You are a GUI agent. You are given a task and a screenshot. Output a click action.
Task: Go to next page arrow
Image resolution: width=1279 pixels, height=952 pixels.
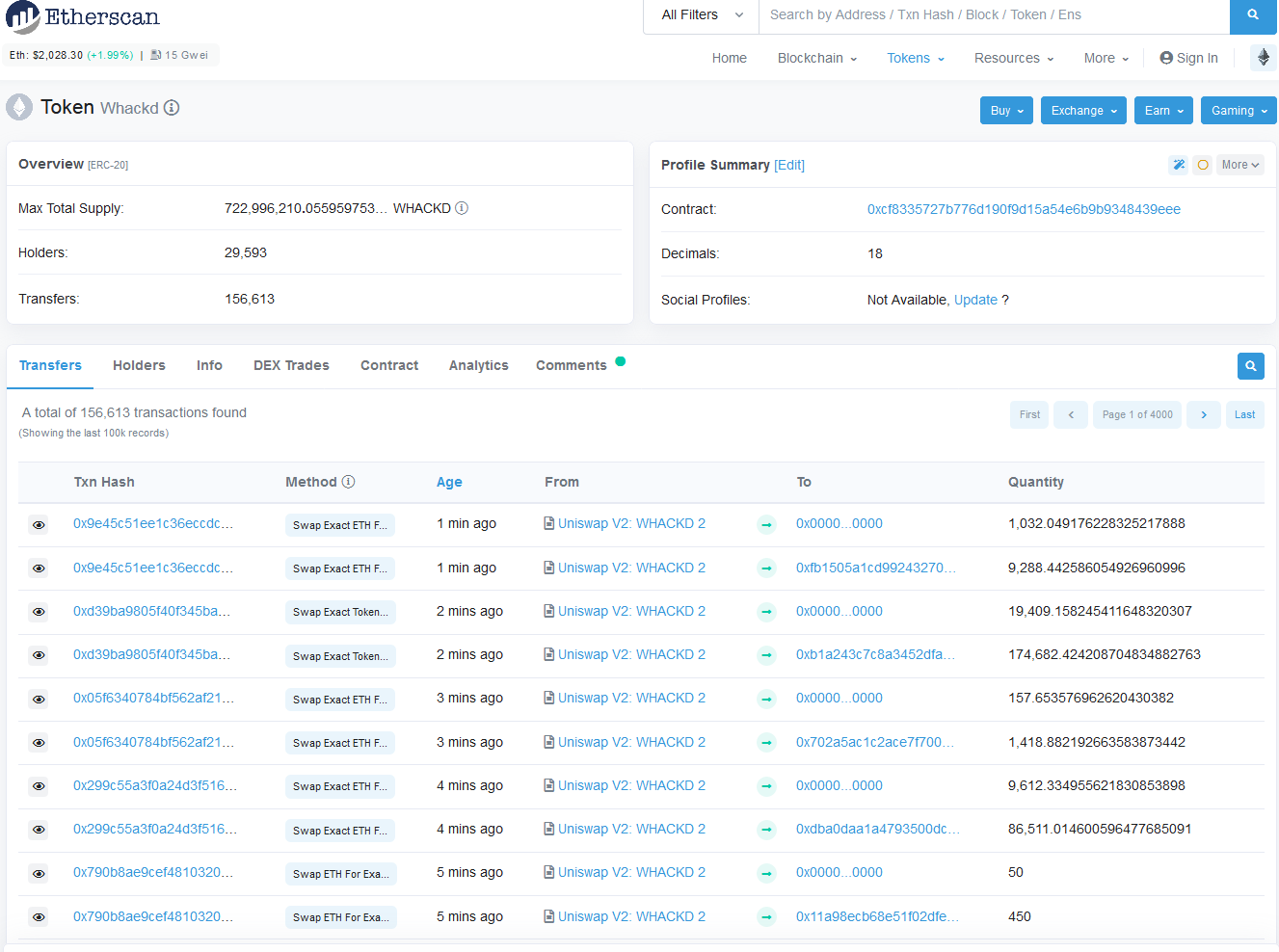[1204, 415]
